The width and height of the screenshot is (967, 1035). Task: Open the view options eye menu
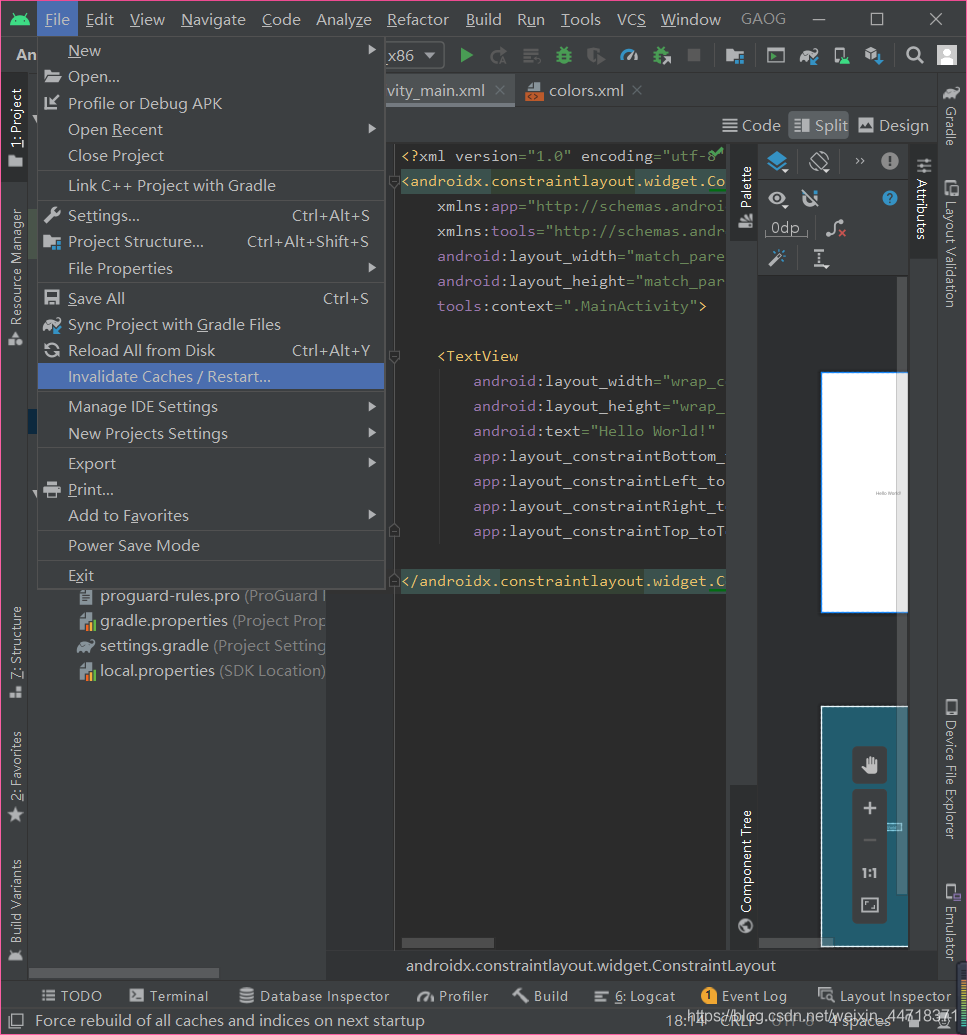click(x=776, y=199)
